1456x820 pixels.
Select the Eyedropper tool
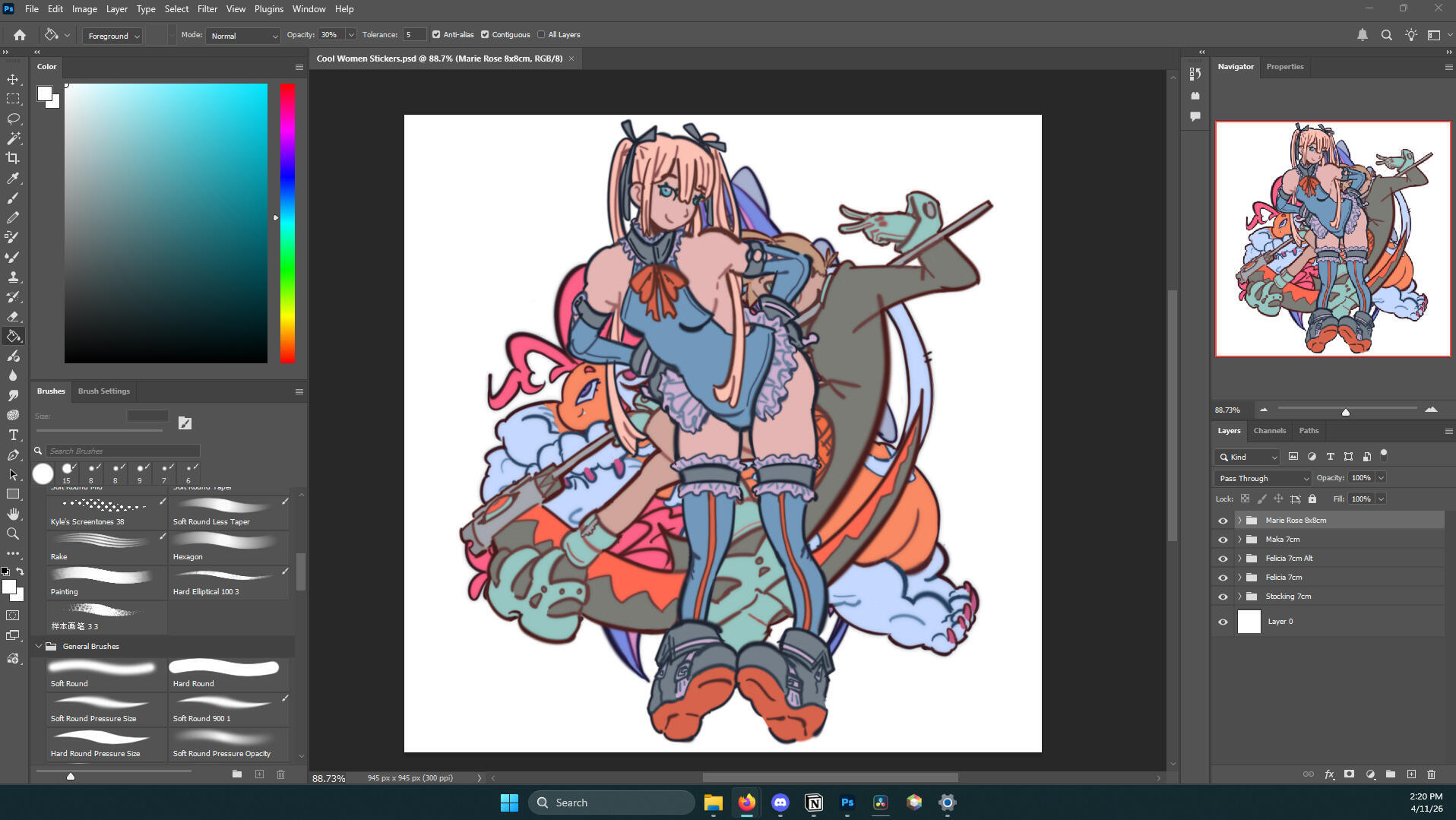[x=13, y=178]
